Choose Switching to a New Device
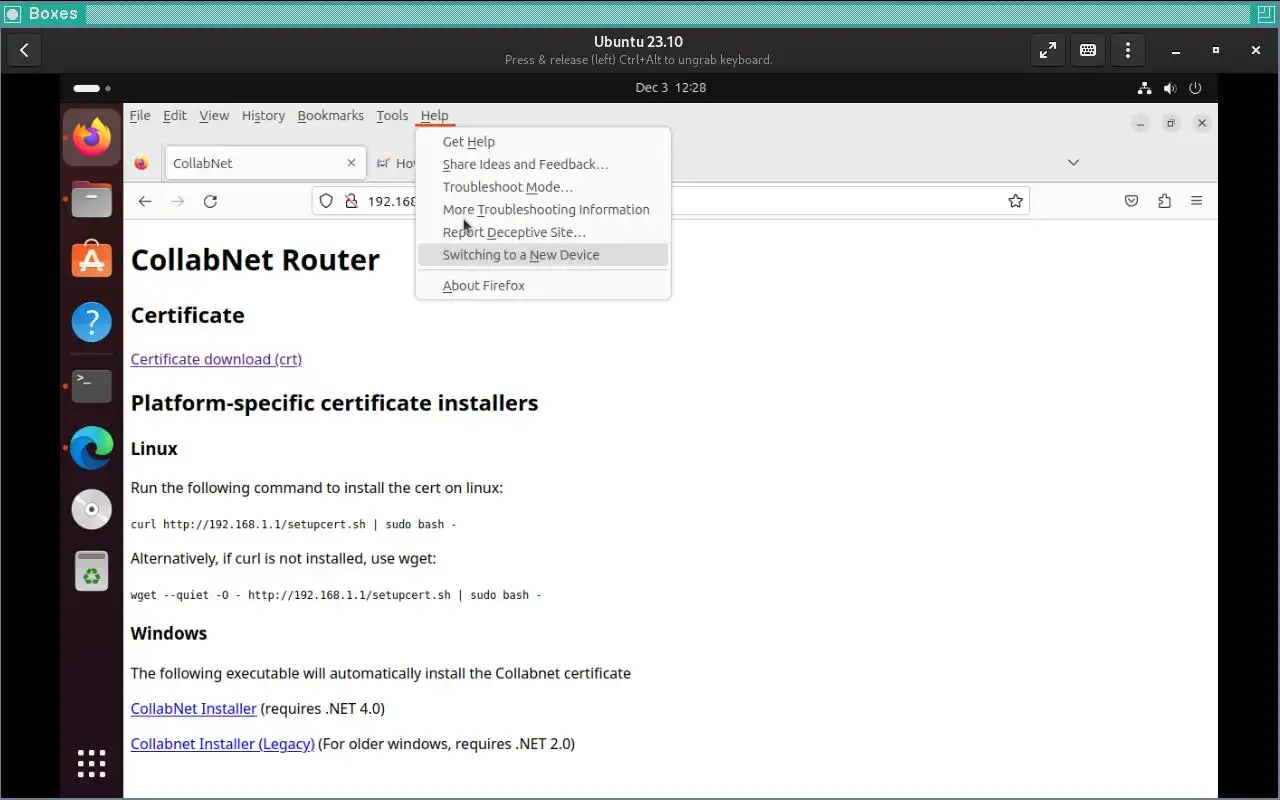This screenshot has width=1280, height=800. pos(543,255)
